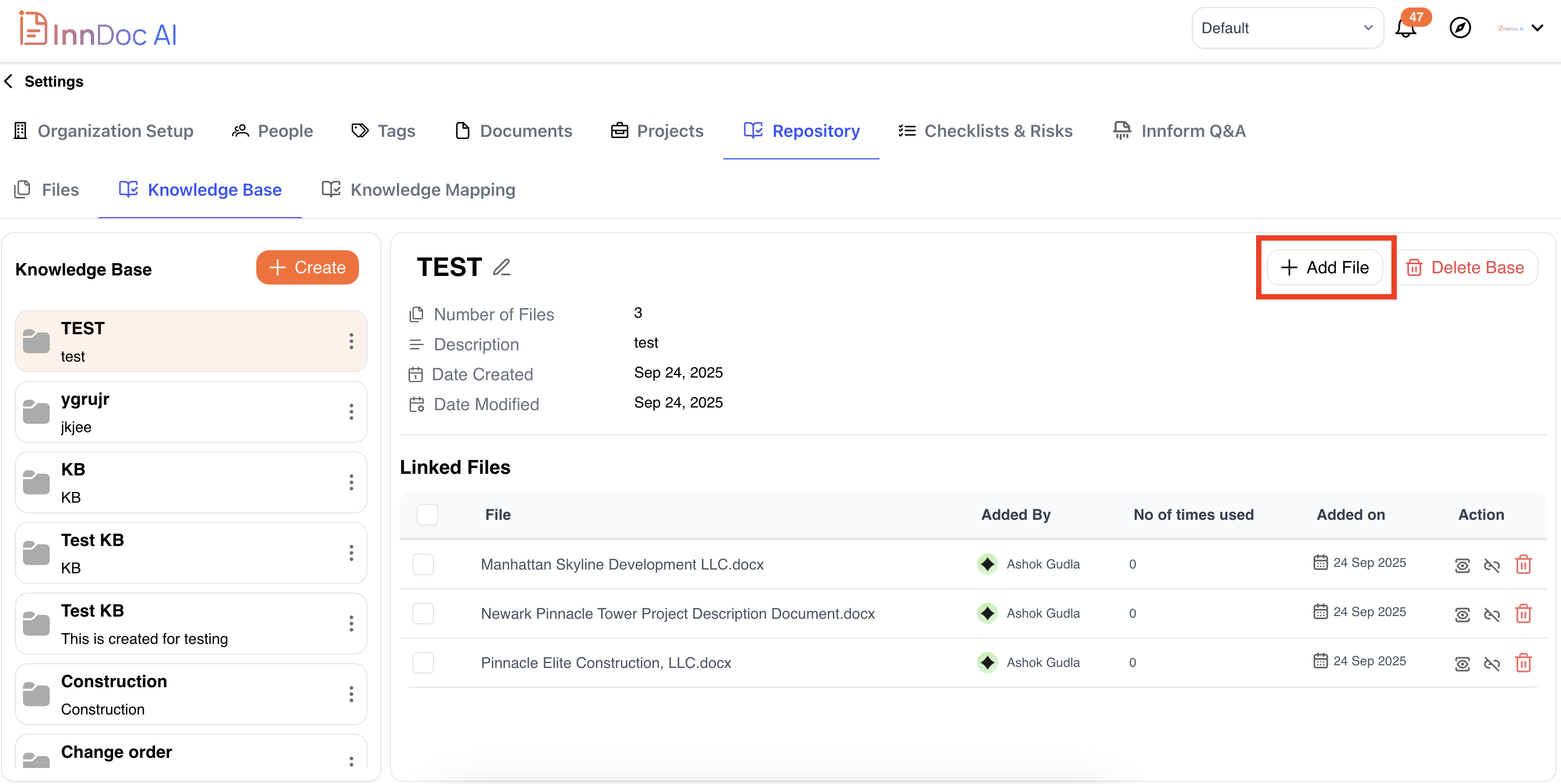Open the Default workspace dropdown
Image resolution: width=1561 pixels, height=784 pixels.
pyautogui.click(x=1287, y=28)
